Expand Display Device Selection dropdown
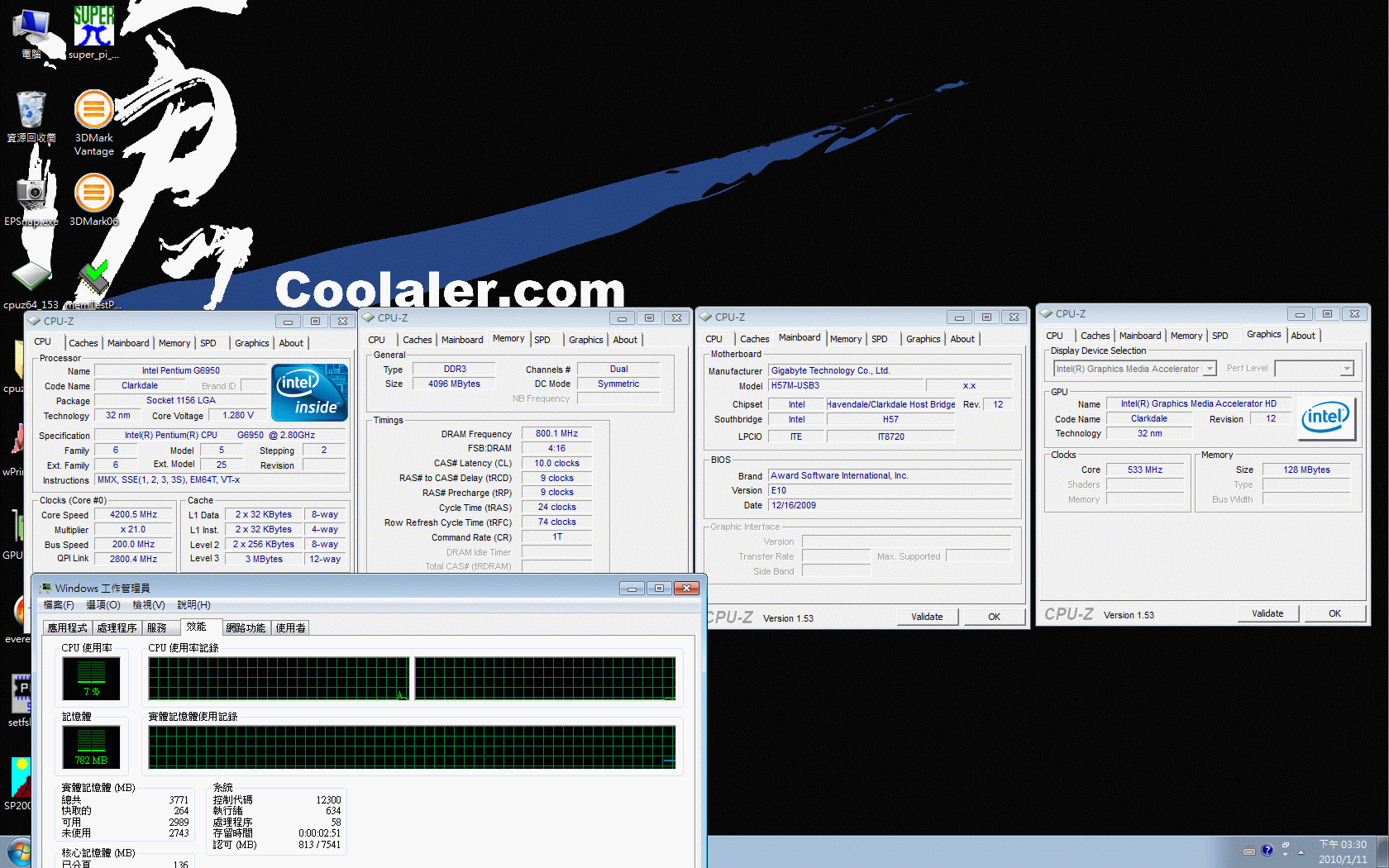The image size is (1389, 868). tap(1210, 369)
